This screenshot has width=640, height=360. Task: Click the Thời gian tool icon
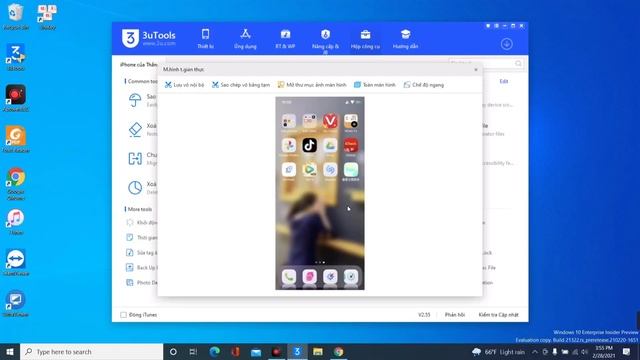coord(130,238)
